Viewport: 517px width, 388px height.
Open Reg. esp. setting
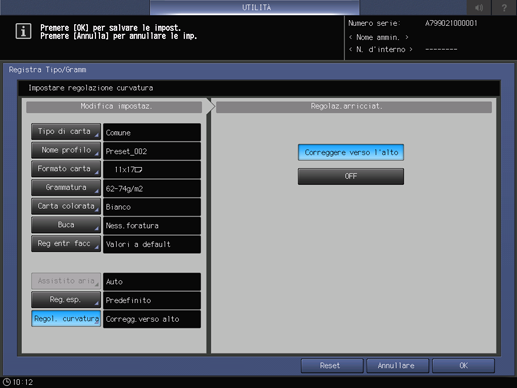click(x=66, y=300)
